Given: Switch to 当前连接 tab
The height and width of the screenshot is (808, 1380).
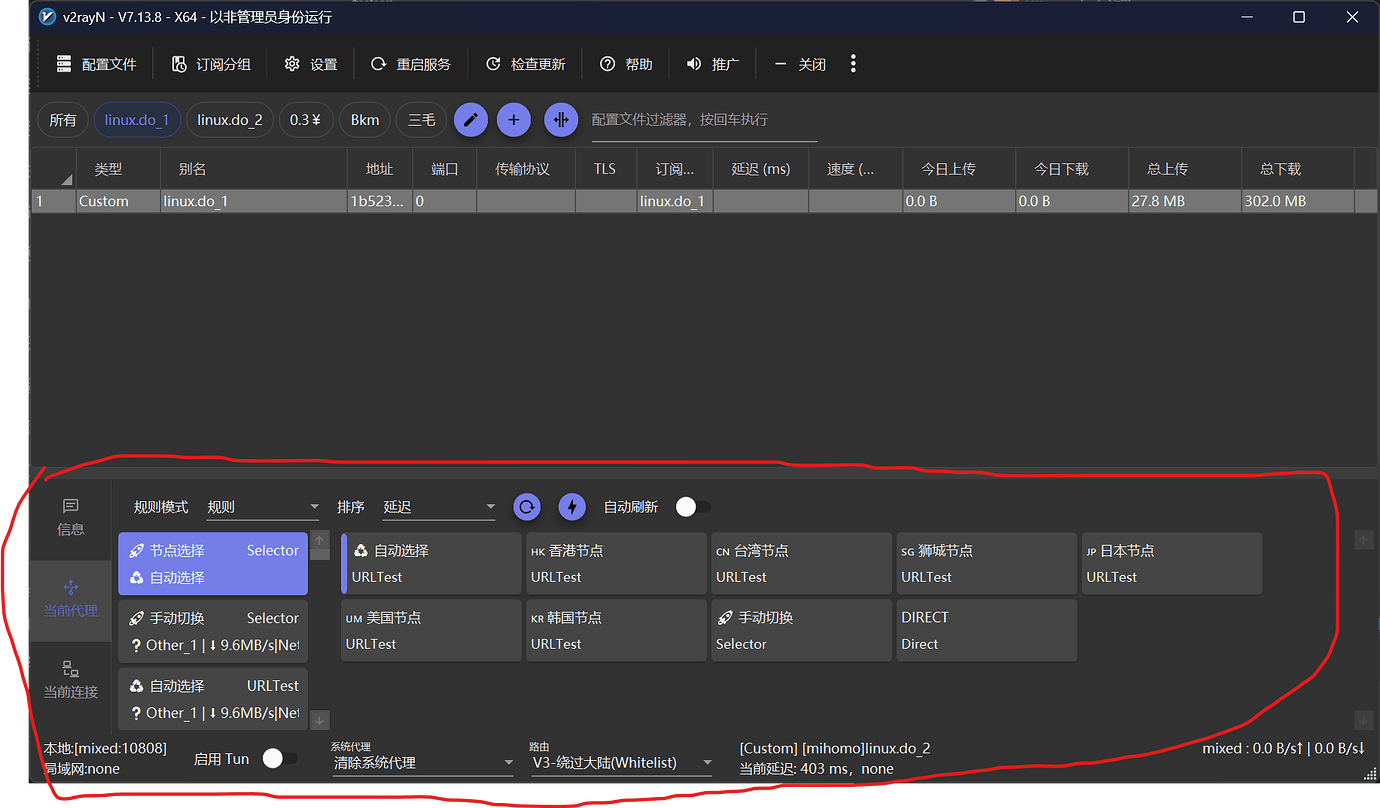Looking at the screenshot, I should [x=71, y=679].
